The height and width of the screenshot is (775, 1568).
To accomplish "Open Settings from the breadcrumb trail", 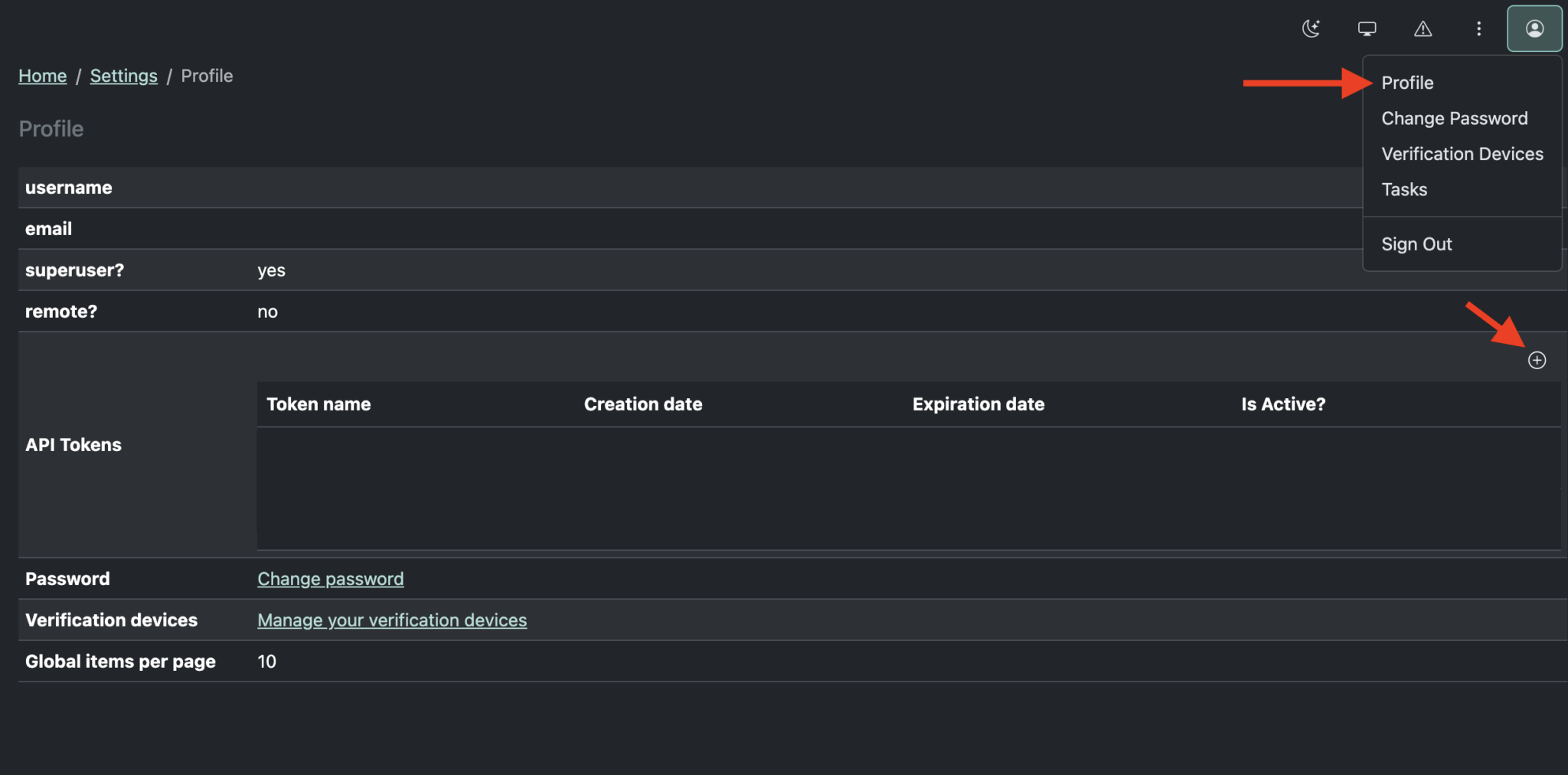I will tap(123, 75).
